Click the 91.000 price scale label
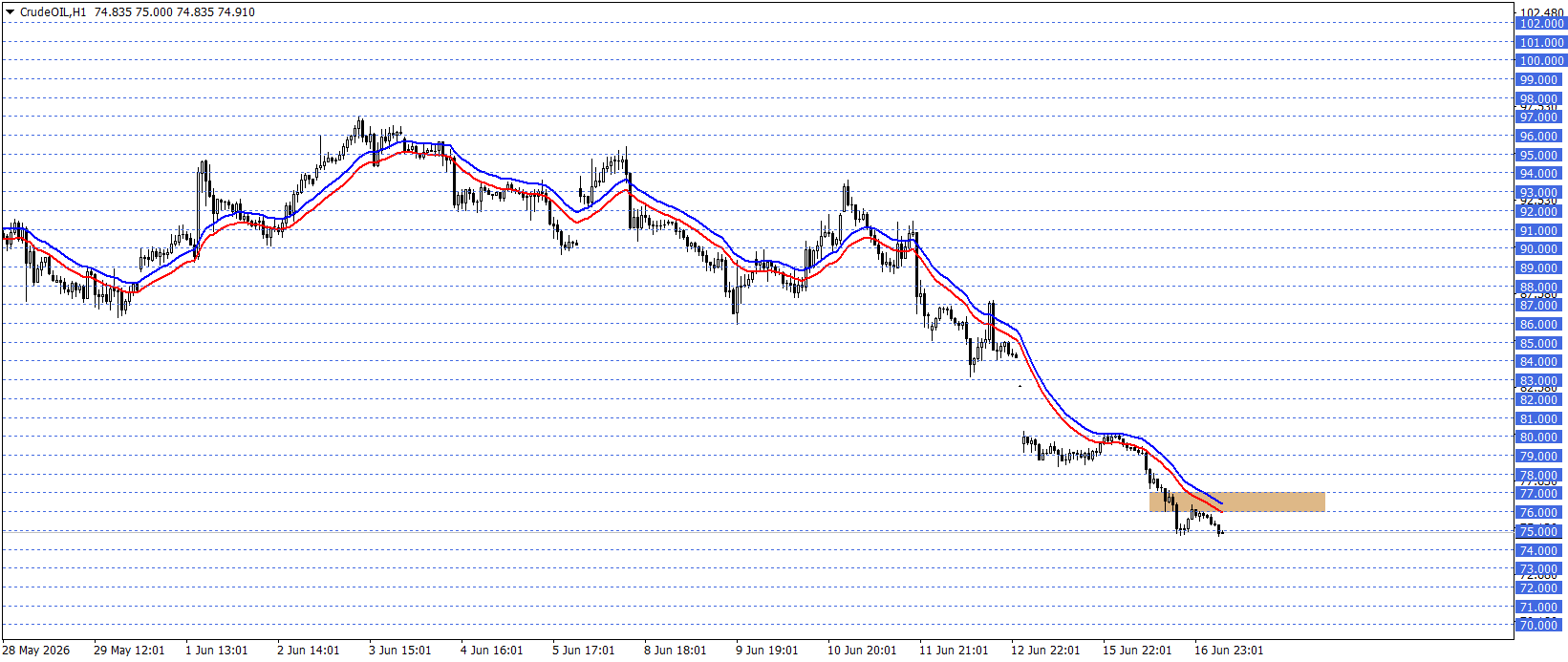This screenshot has width=1568, height=662. [x=1541, y=231]
